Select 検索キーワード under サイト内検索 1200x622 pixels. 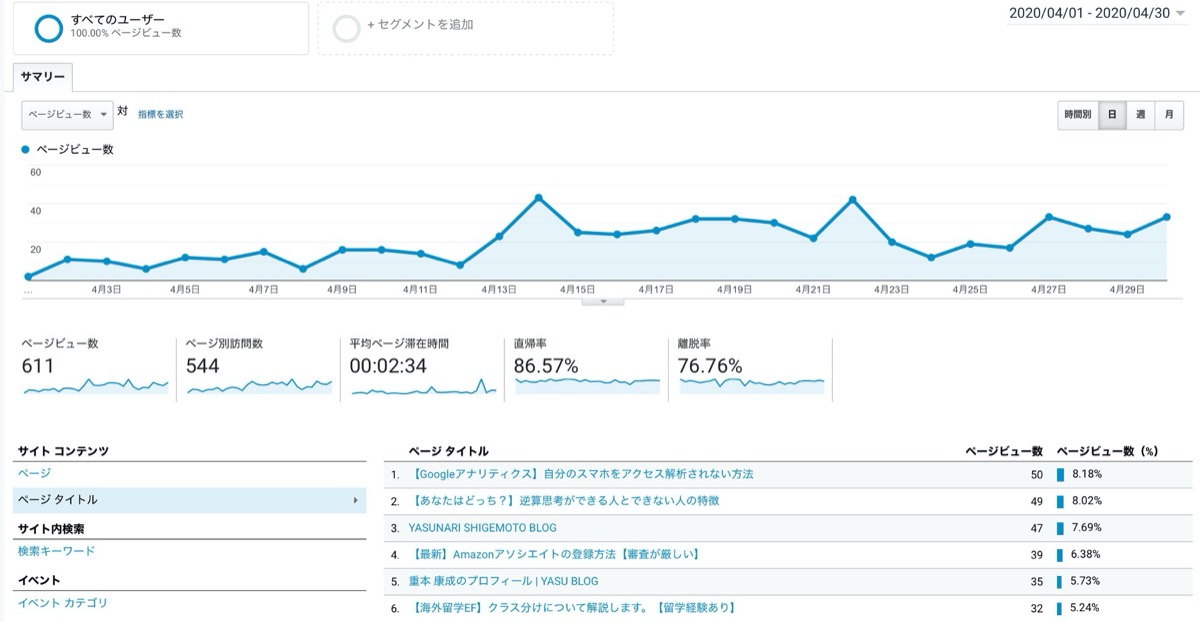(x=56, y=551)
